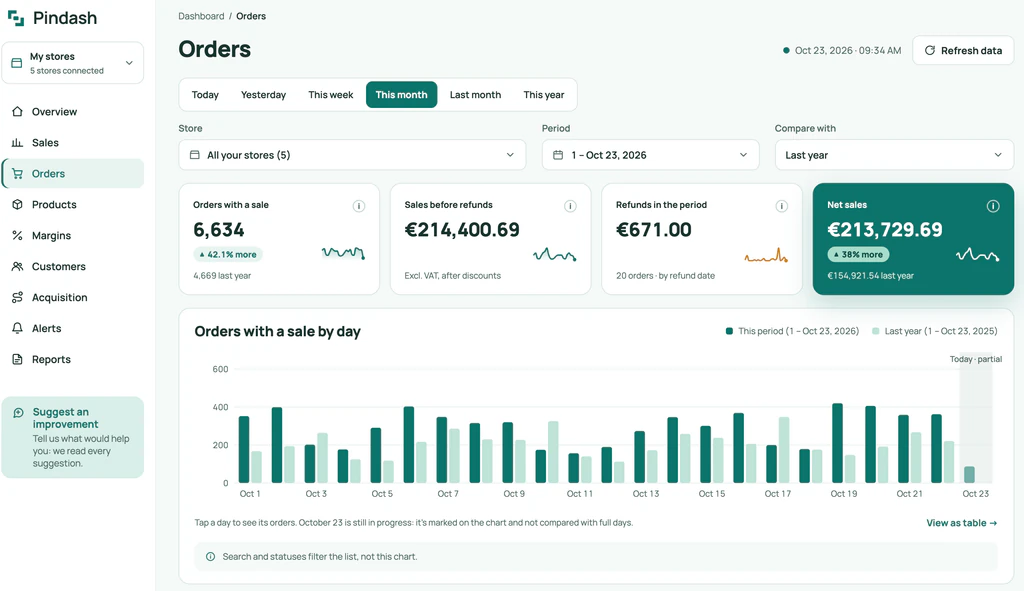Viewport: 1024px width, 591px height.
Task: Click the Sales bar-chart icon
Action: coord(18,142)
